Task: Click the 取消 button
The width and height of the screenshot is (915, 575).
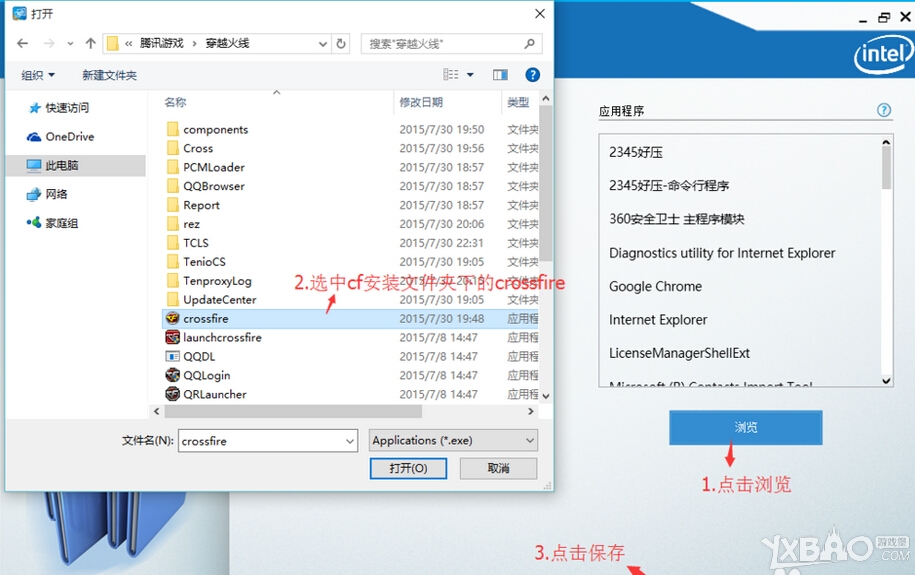Action: point(498,468)
